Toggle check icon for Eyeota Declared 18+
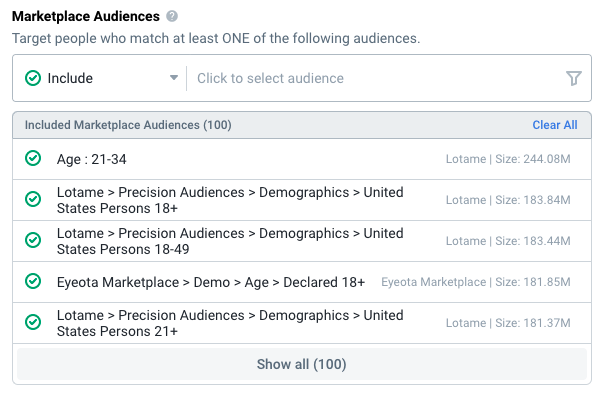 pos(33,281)
